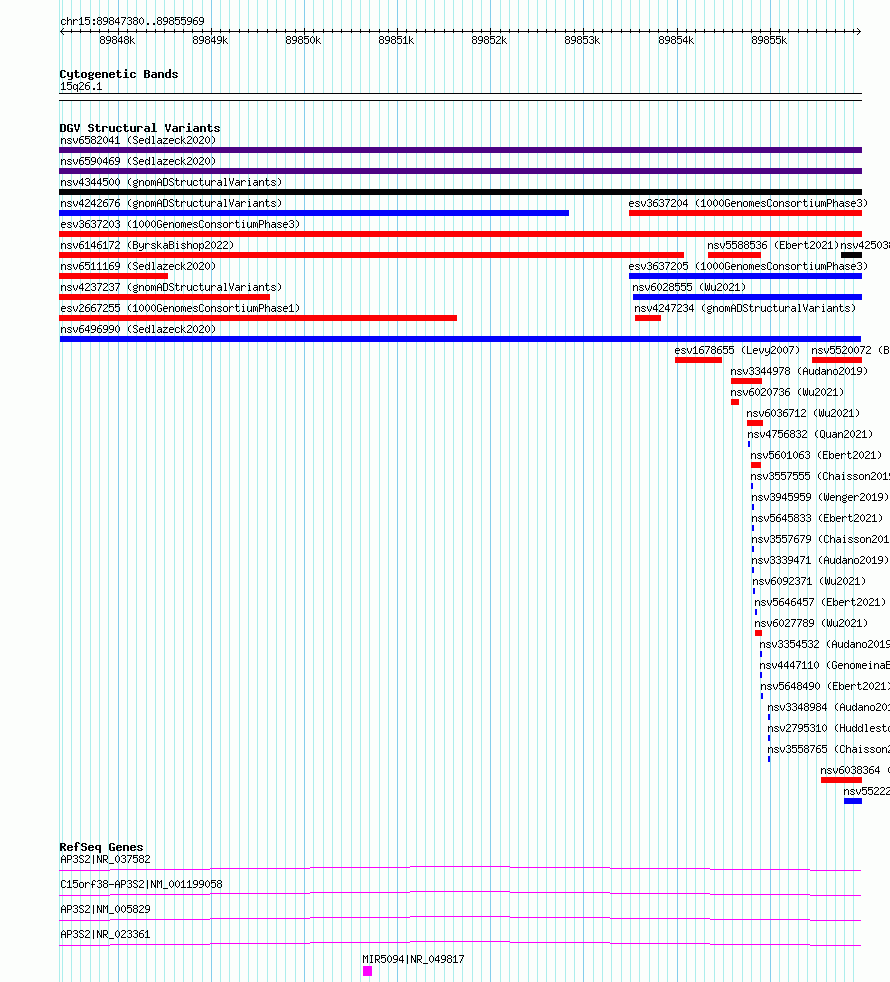Click the DGV Structural Variants track title
This screenshot has height=982, width=890.
point(140,128)
